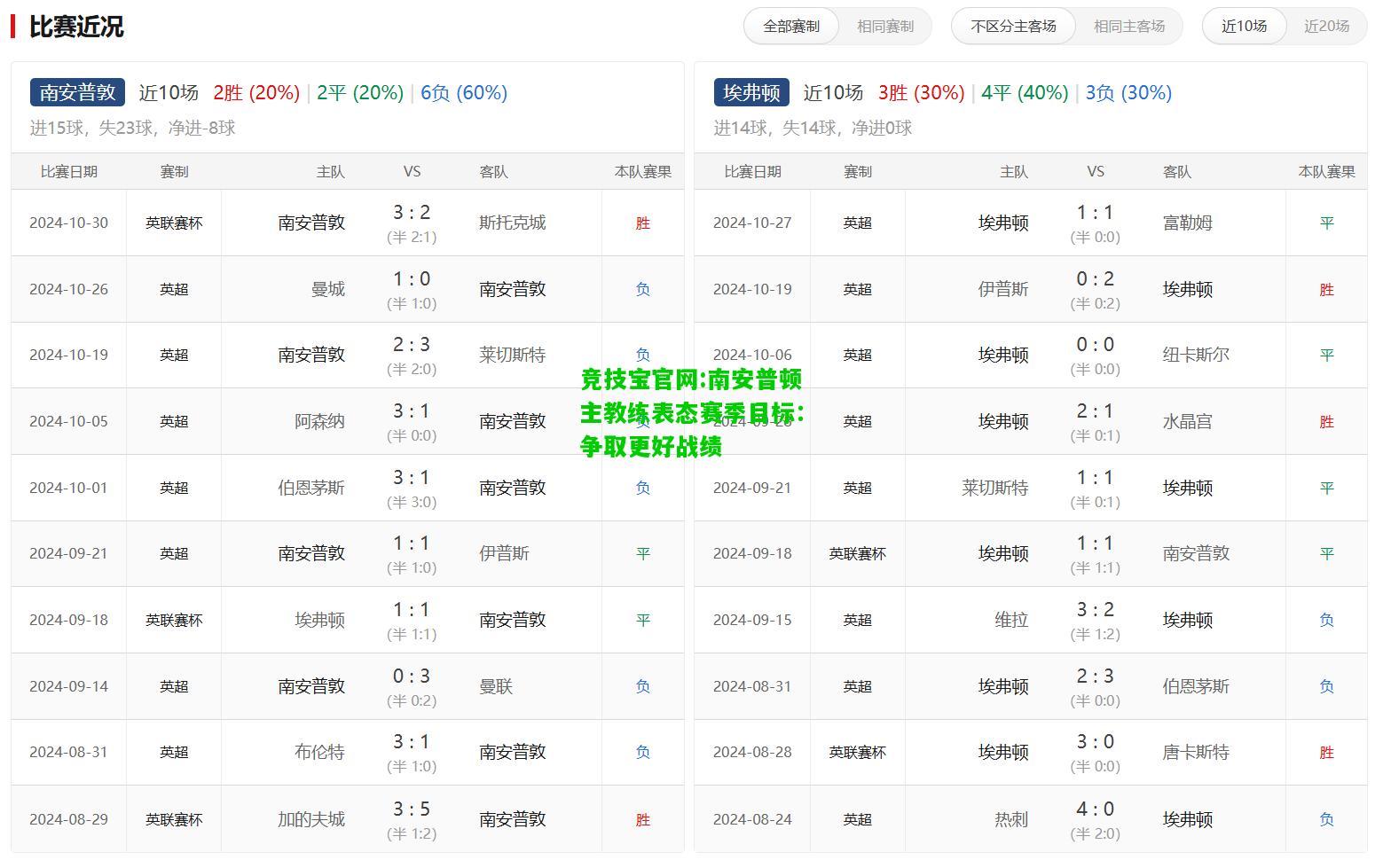Click 莱切斯特 away team in 南安普敦 table
Viewport: 1383px width, 868px height.
click(512, 355)
